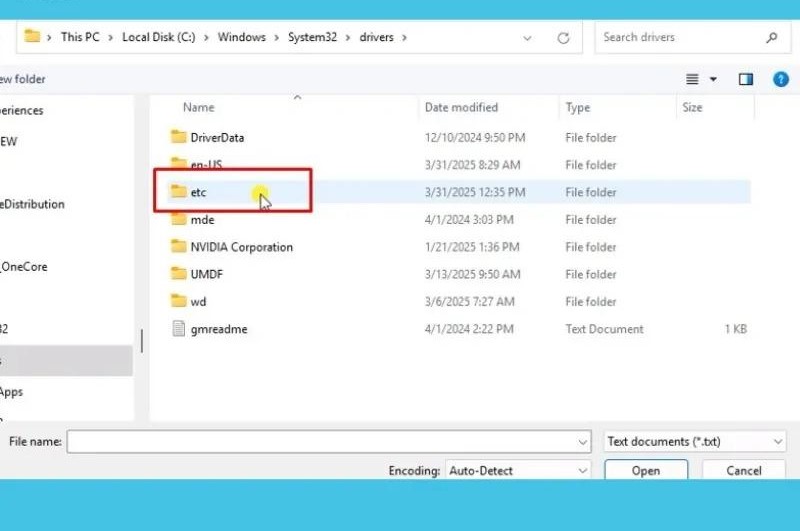Expand chevron after Windows breadcrumb

click(x=276, y=38)
